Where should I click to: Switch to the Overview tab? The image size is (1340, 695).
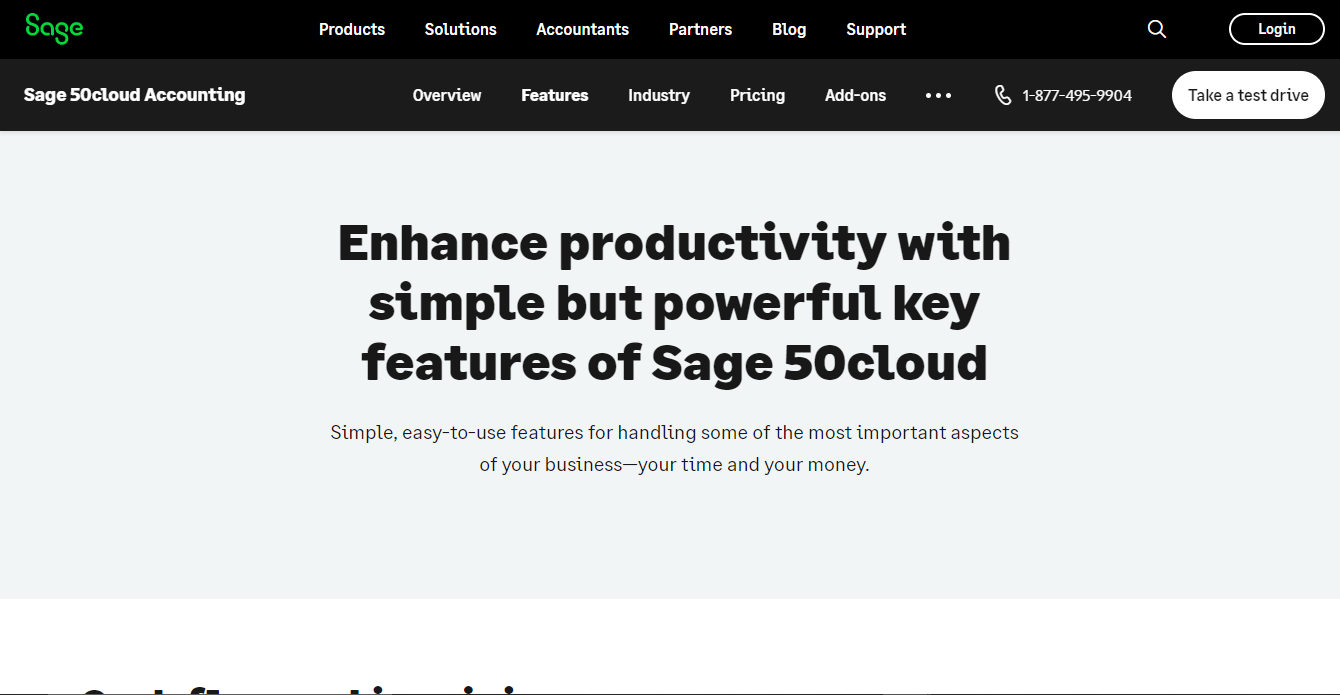click(x=447, y=95)
